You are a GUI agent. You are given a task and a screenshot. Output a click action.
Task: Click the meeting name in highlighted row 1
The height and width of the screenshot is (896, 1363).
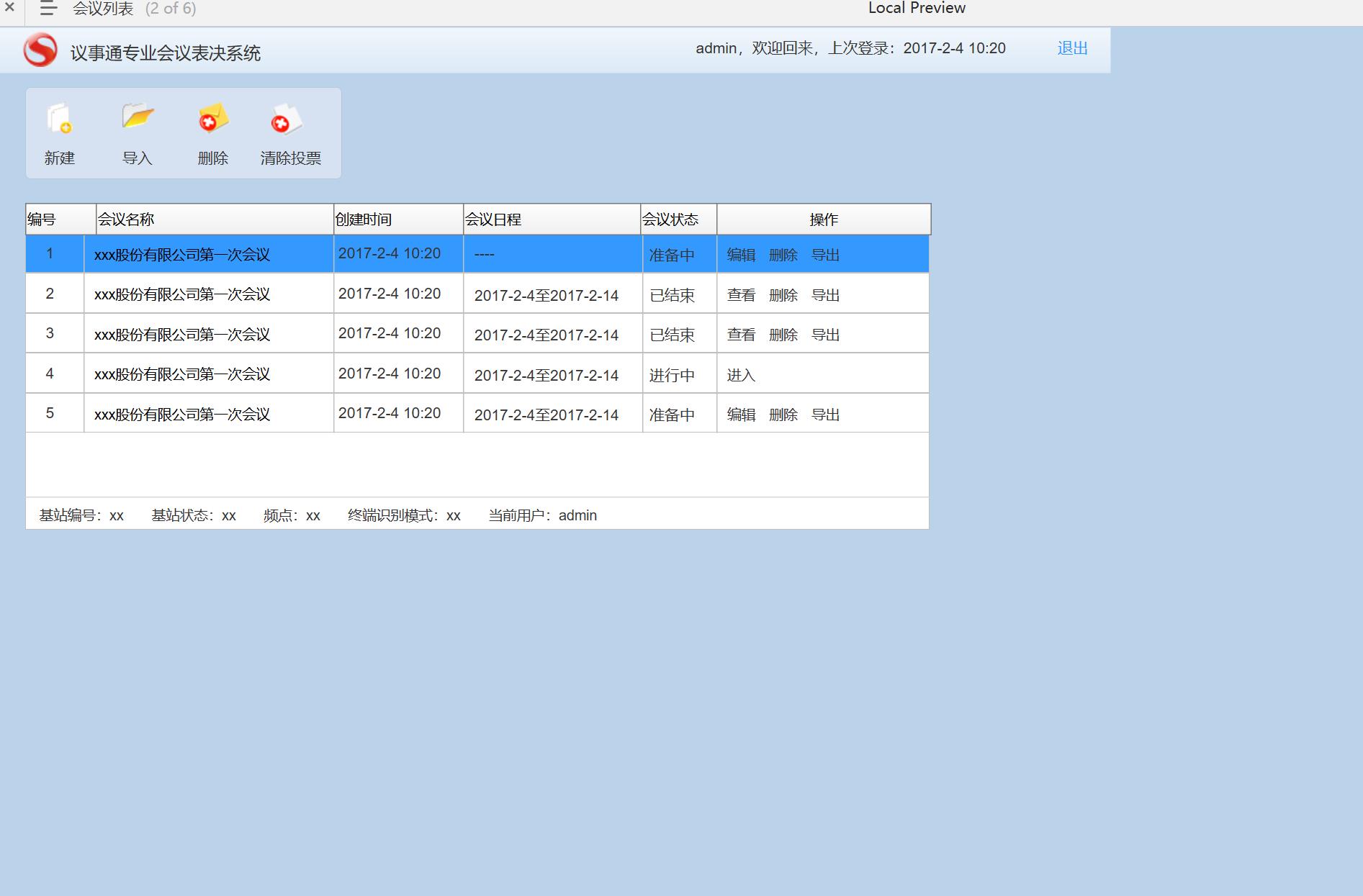(x=182, y=255)
